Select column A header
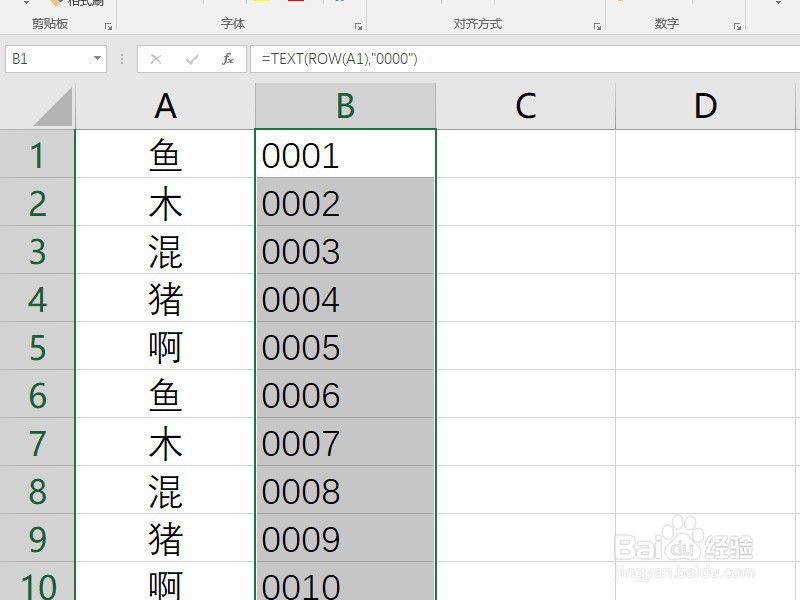800x600 pixels. point(165,106)
